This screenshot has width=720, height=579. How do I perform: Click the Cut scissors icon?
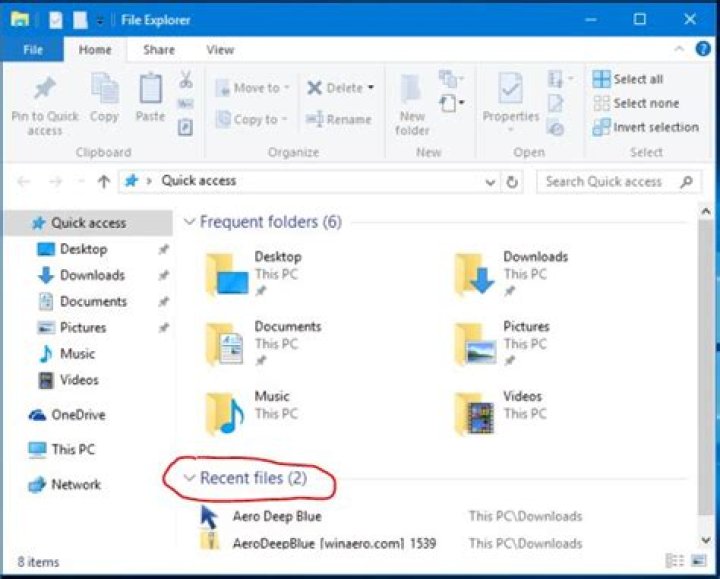(186, 79)
